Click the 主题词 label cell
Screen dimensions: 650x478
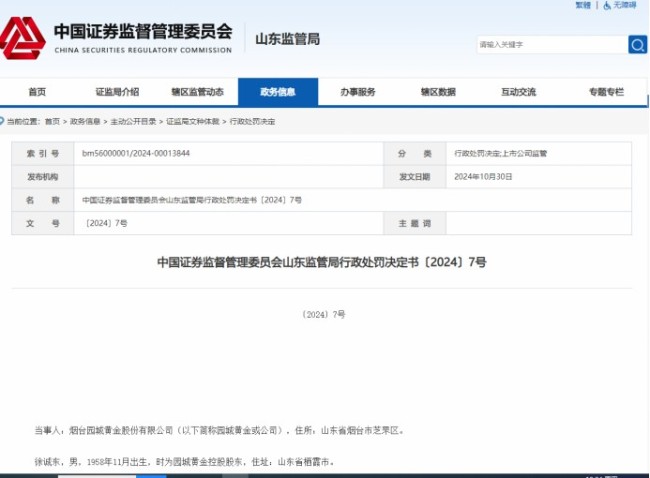click(415, 223)
